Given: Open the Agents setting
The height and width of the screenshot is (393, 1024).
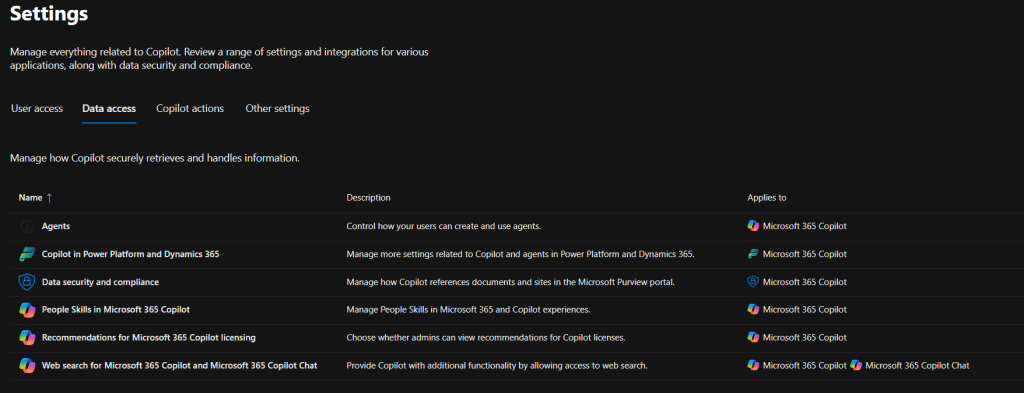Looking at the screenshot, I should 56,226.
